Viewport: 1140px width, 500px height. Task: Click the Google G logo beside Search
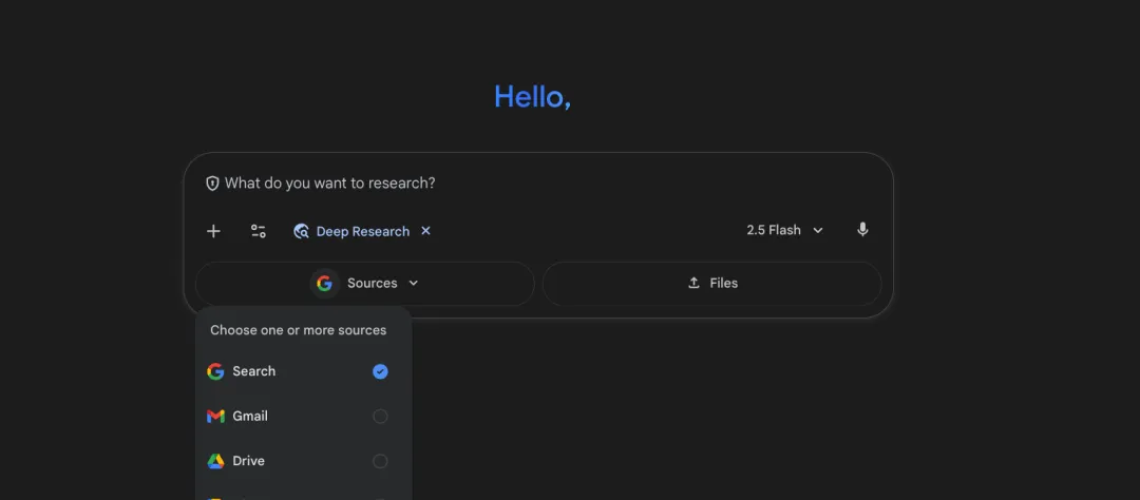click(215, 371)
